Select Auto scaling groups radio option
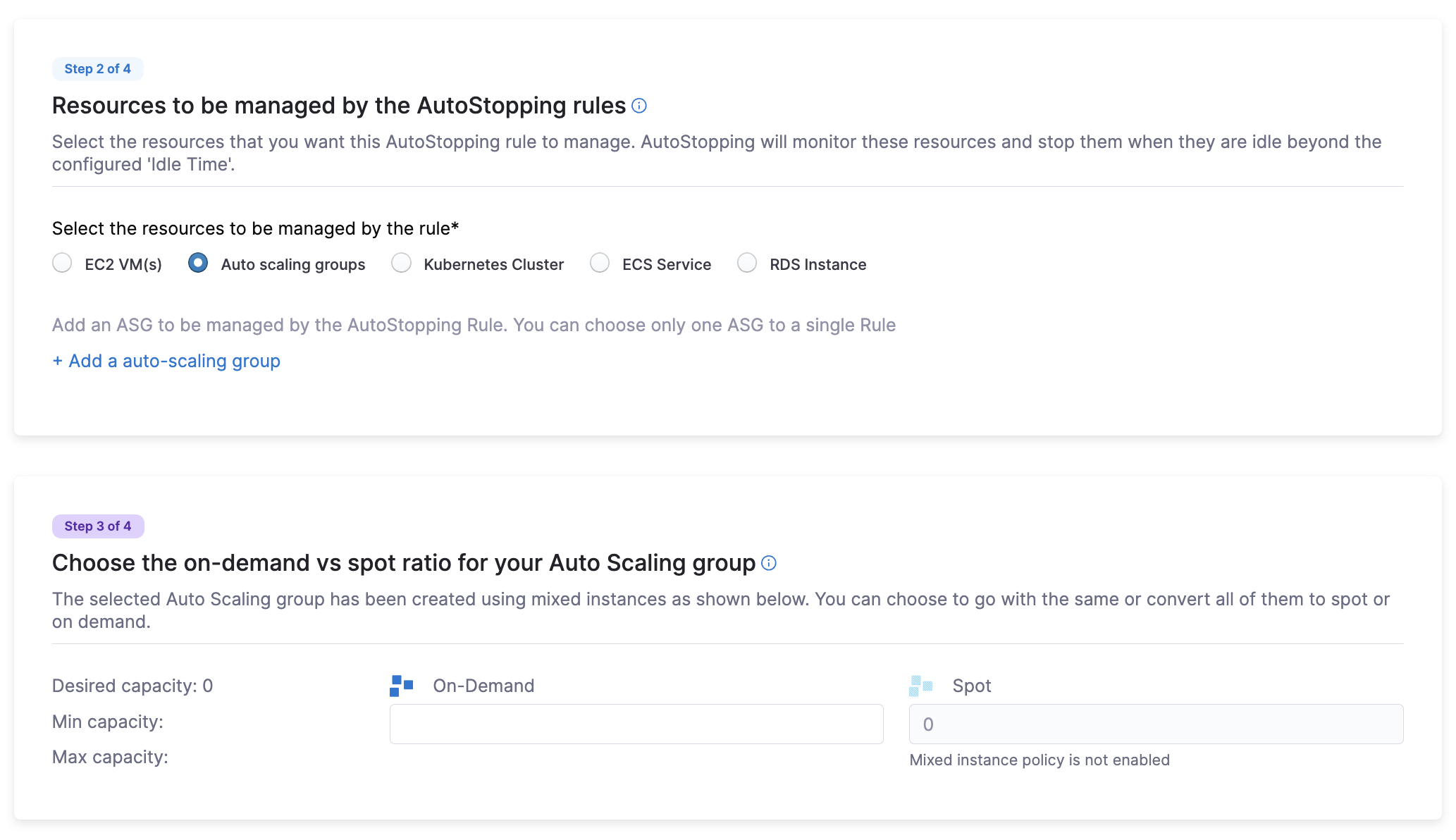 (x=198, y=264)
